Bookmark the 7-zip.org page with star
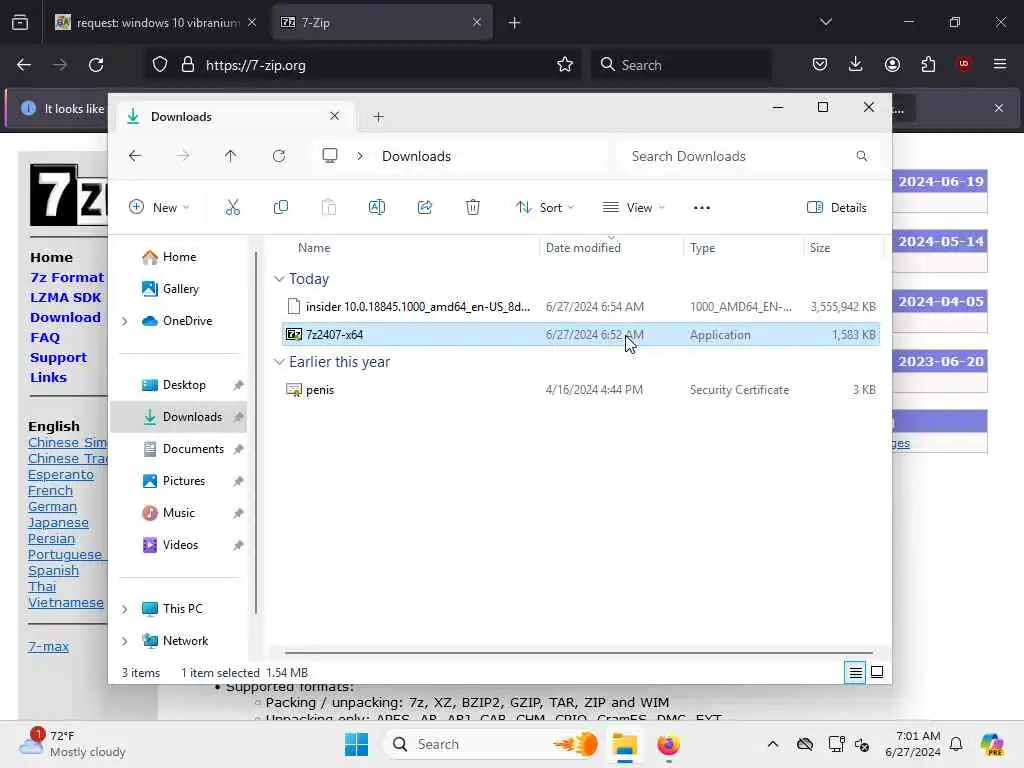 (x=565, y=65)
